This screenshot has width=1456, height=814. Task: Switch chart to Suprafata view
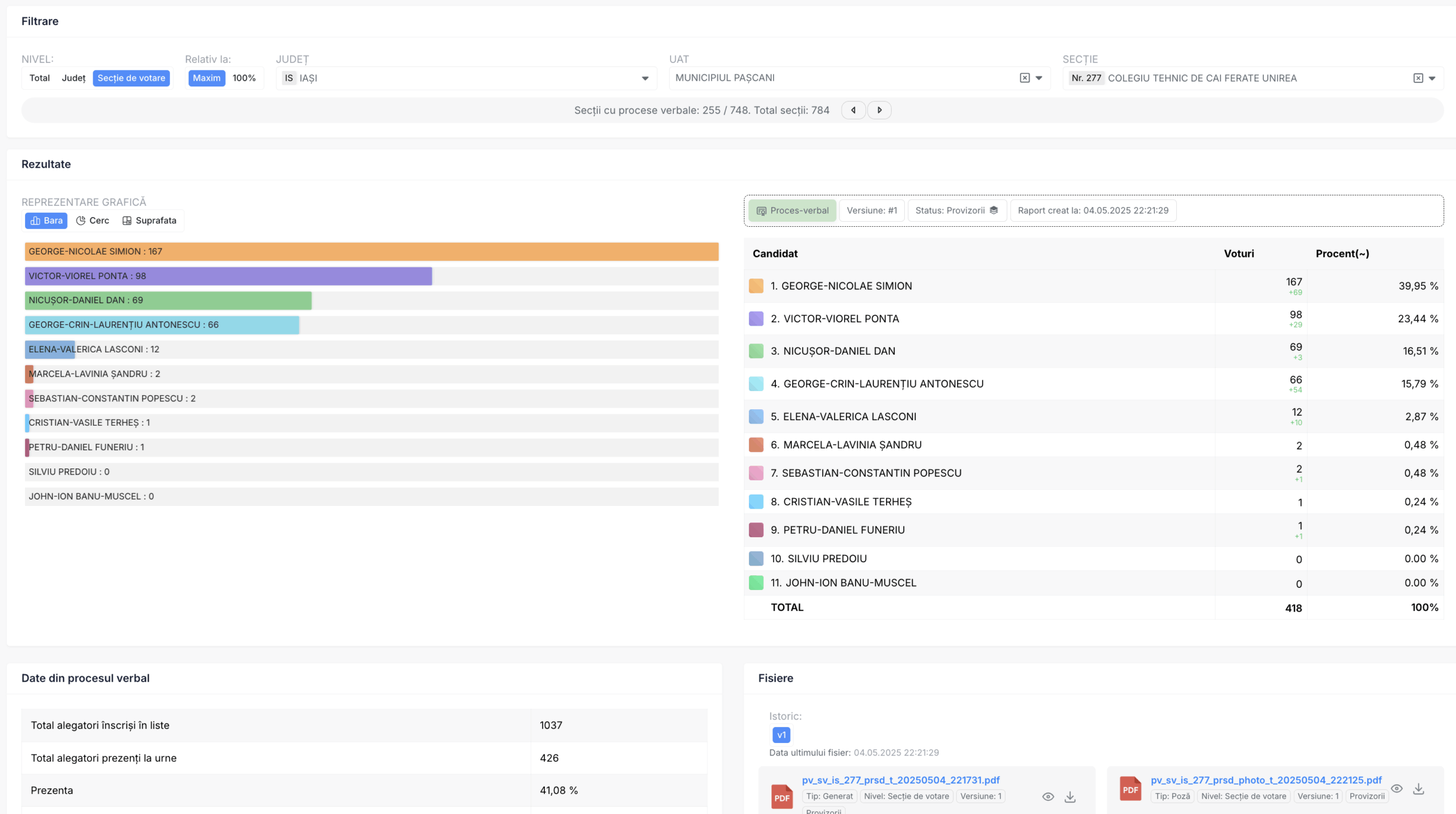point(150,221)
